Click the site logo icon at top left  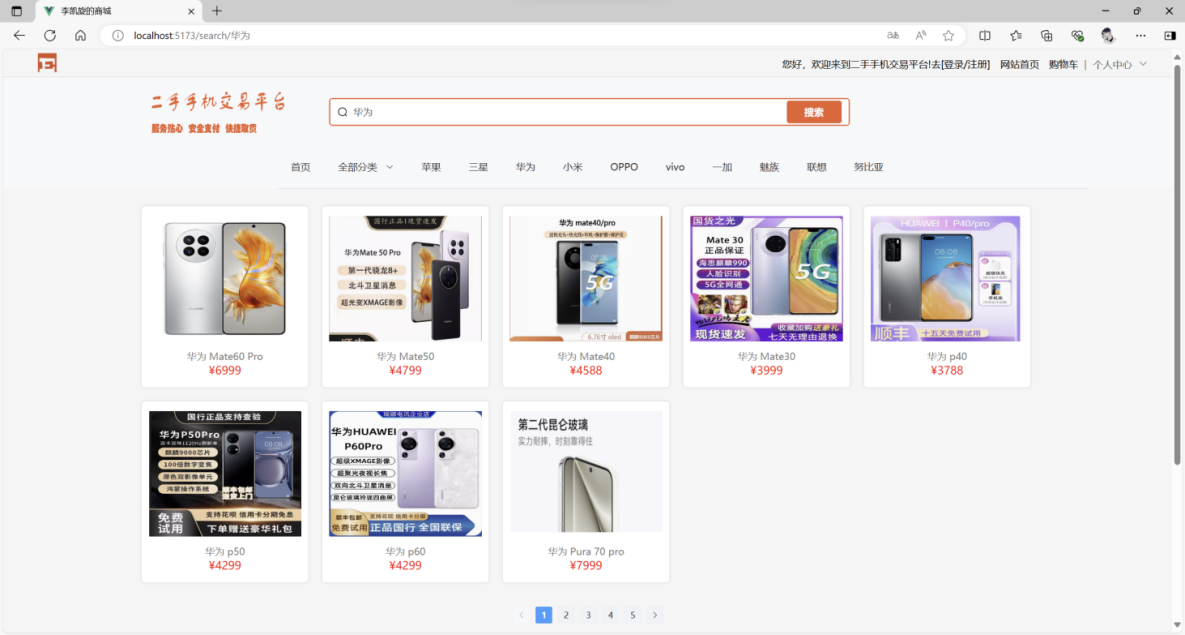pos(48,63)
